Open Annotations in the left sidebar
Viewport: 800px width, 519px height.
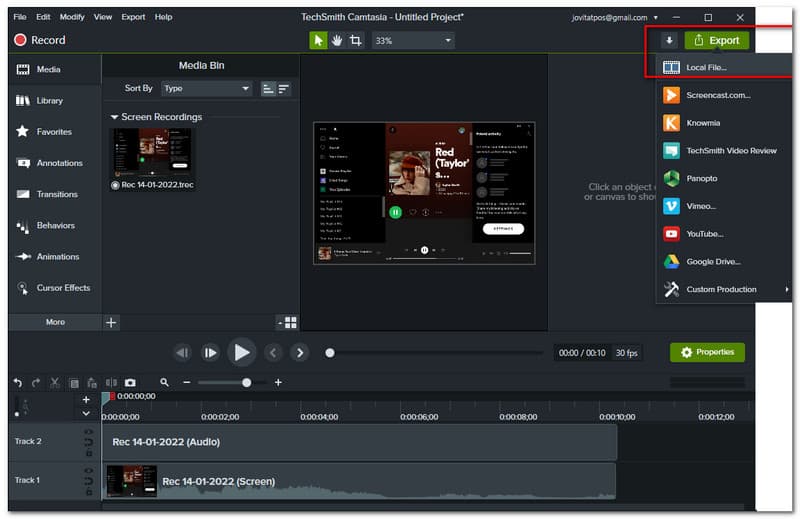[x=55, y=163]
